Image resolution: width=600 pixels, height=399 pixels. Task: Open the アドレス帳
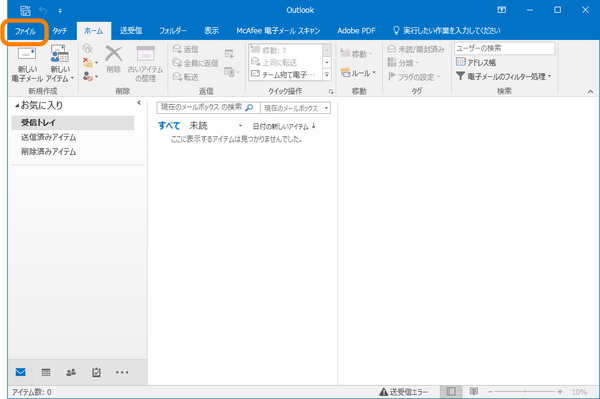tap(476, 62)
